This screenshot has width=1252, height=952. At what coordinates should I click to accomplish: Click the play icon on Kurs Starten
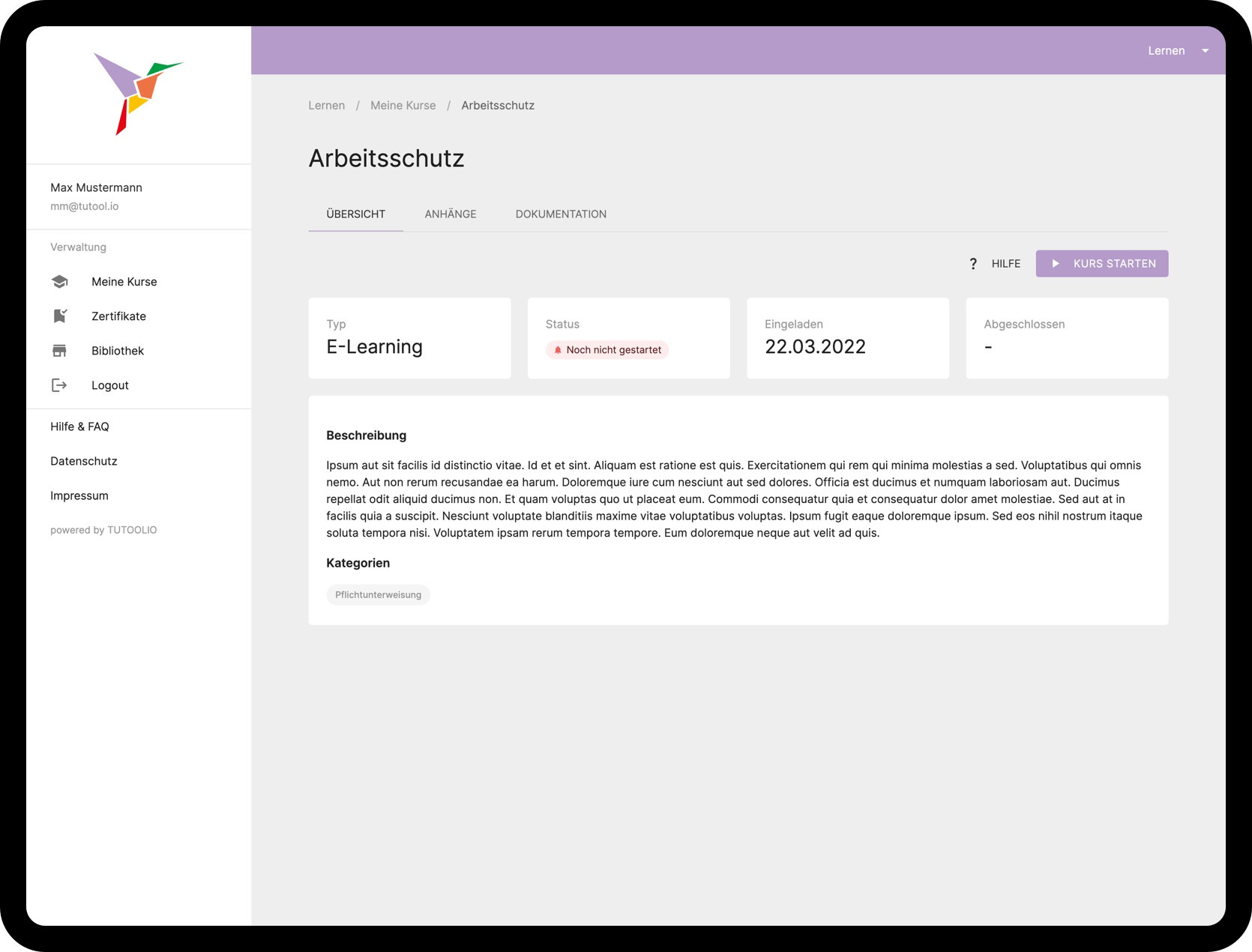pyautogui.click(x=1056, y=264)
